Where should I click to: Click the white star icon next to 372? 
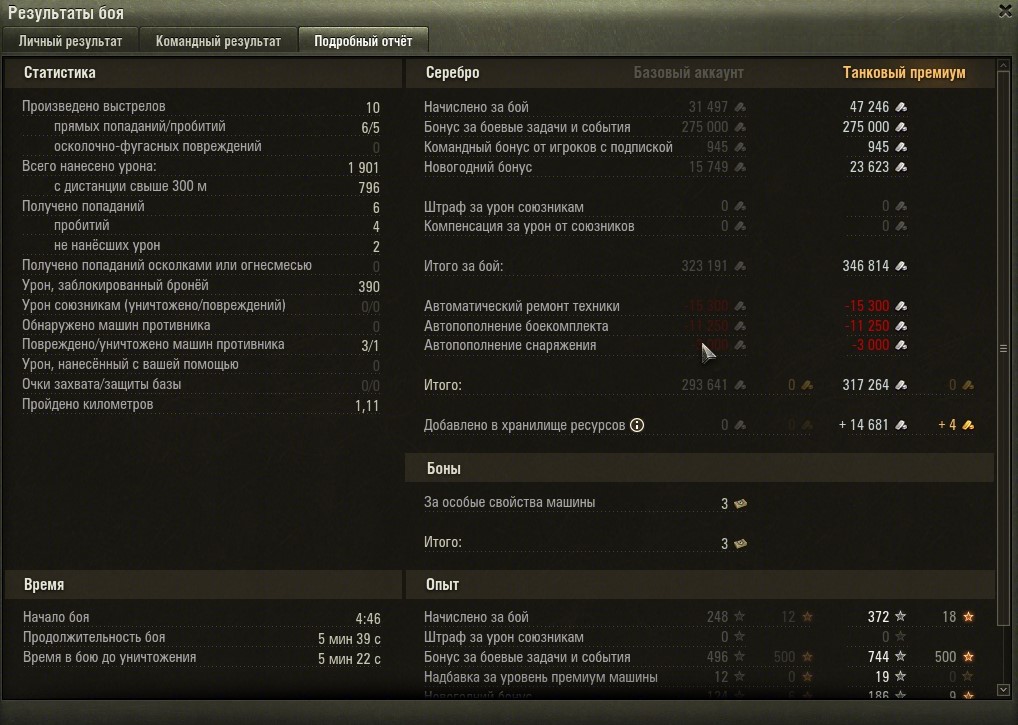(900, 617)
